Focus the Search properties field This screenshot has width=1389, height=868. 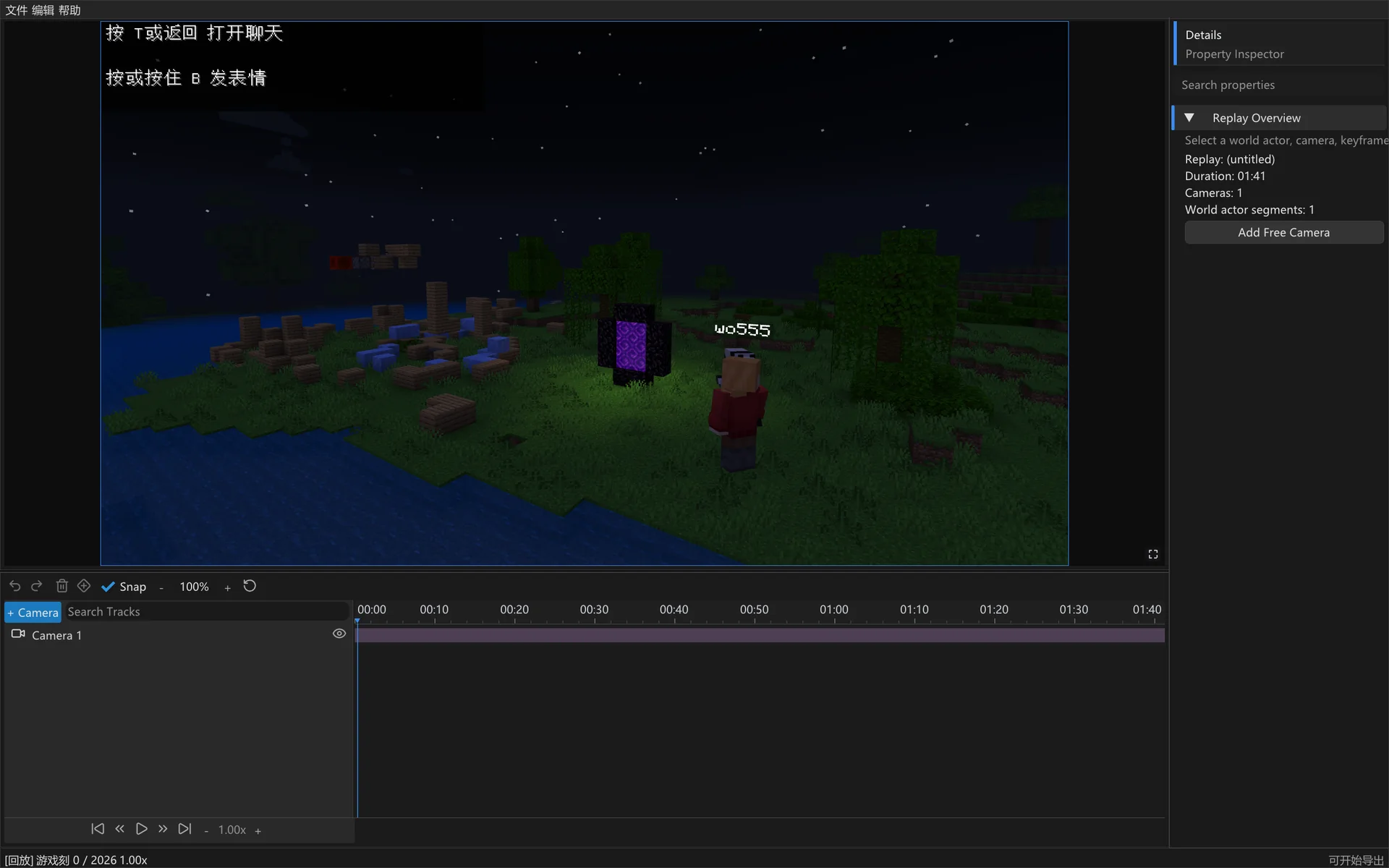coord(1280,85)
